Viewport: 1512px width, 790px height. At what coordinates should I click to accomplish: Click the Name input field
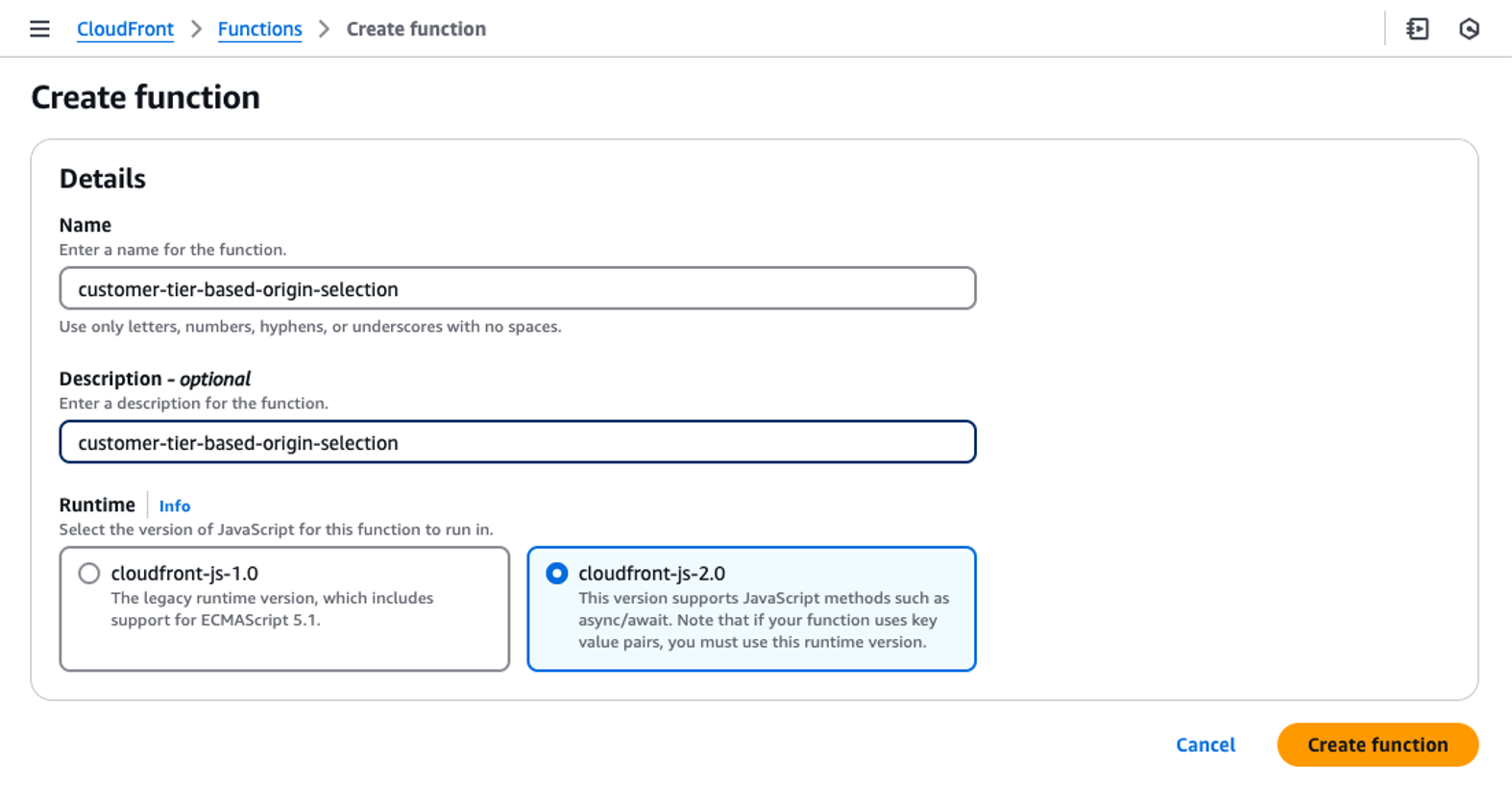(518, 288)
